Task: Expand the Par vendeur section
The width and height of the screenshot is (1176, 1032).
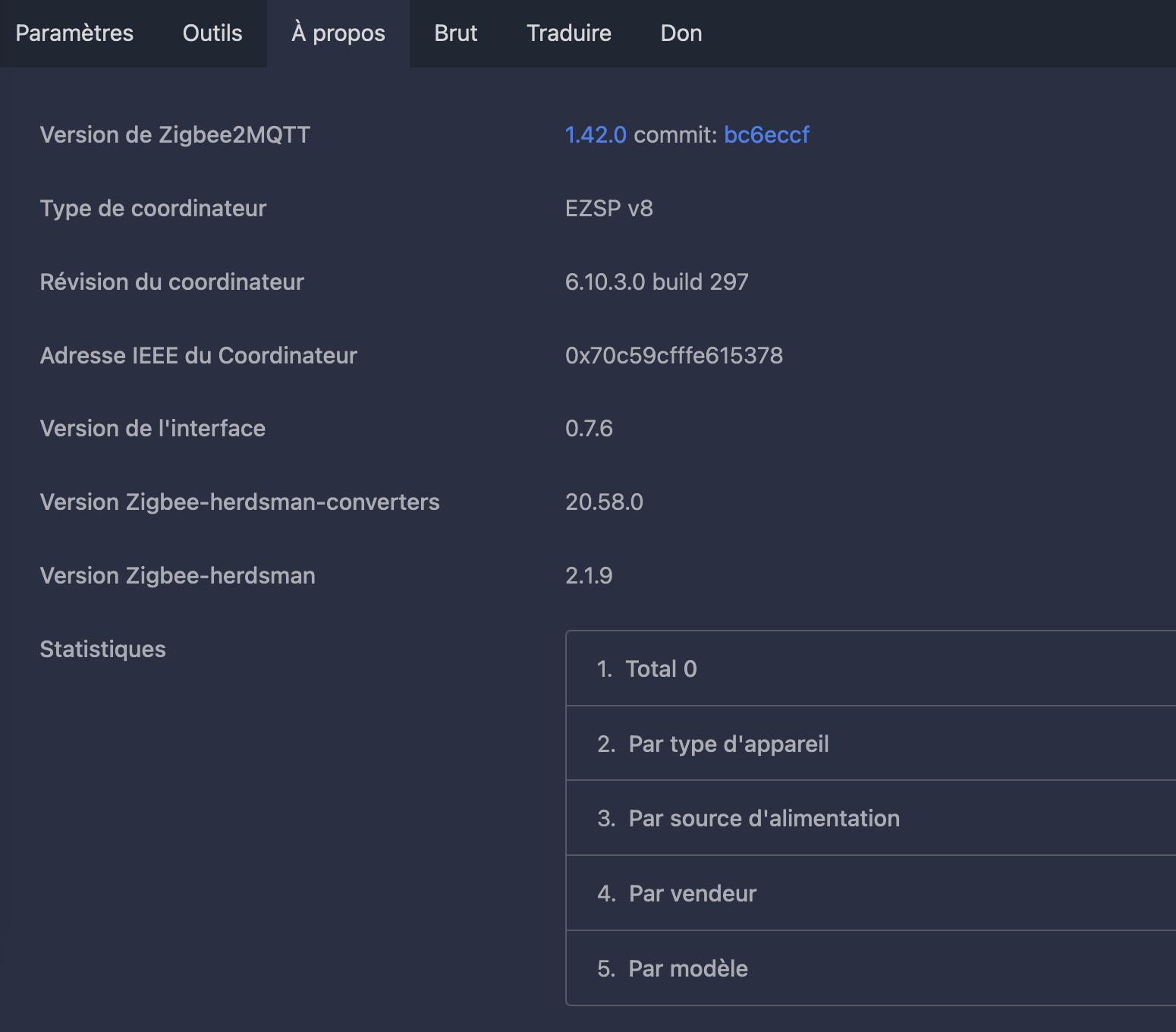Action: [x=693, y=893]
